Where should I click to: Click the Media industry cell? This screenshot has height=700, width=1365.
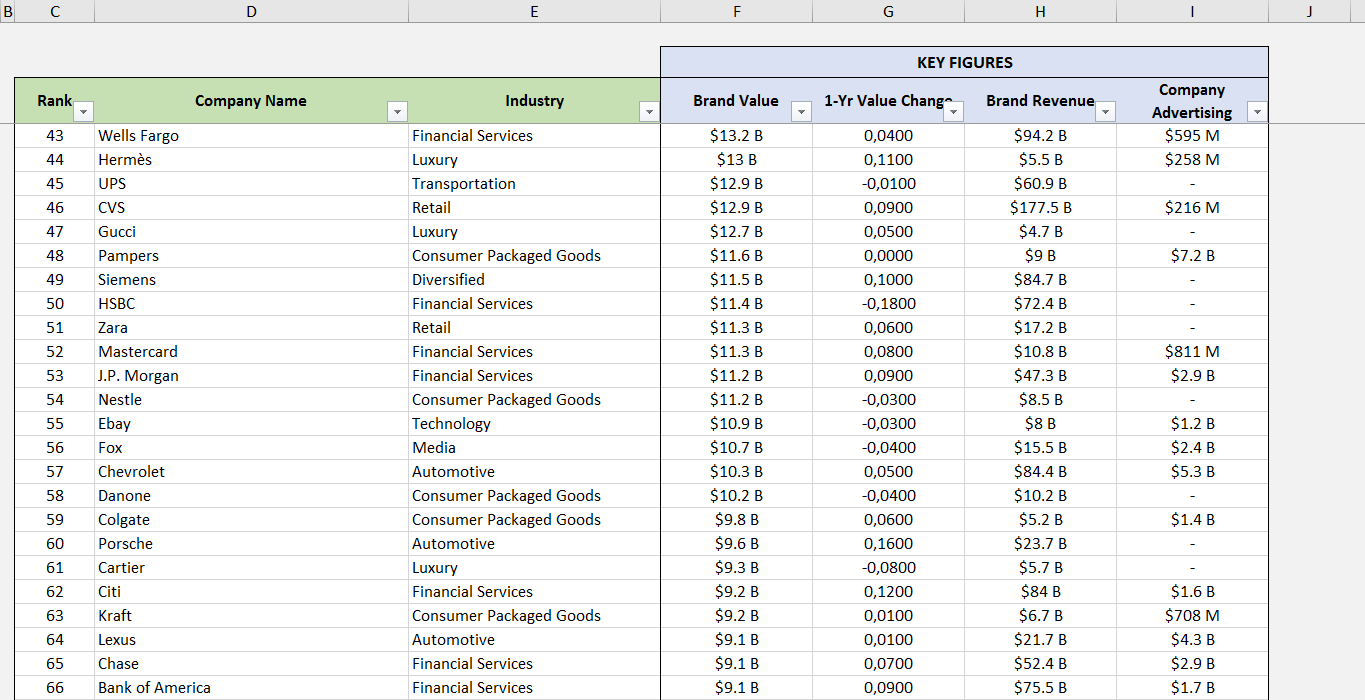pyautogui.click(x=534, y=448)
